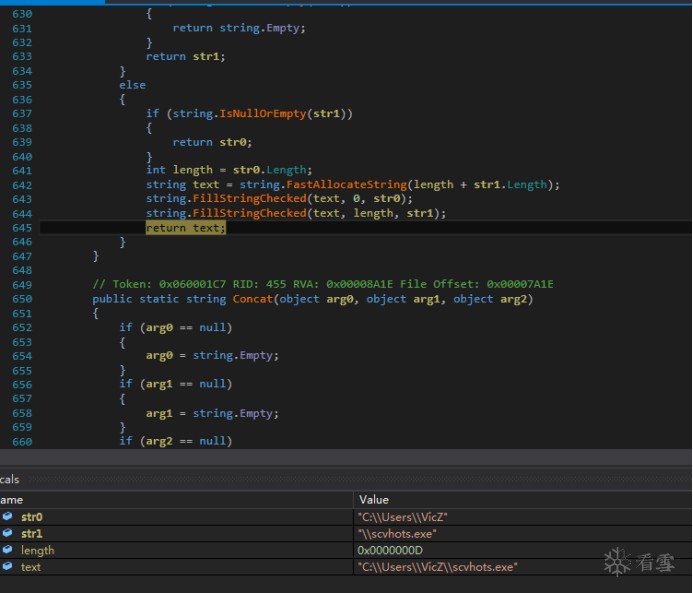The width and height of the screenshot is (693, 593).
Task: Click the length variable icon in Locals
Action: pyautogui.click(x=8, y=550)
